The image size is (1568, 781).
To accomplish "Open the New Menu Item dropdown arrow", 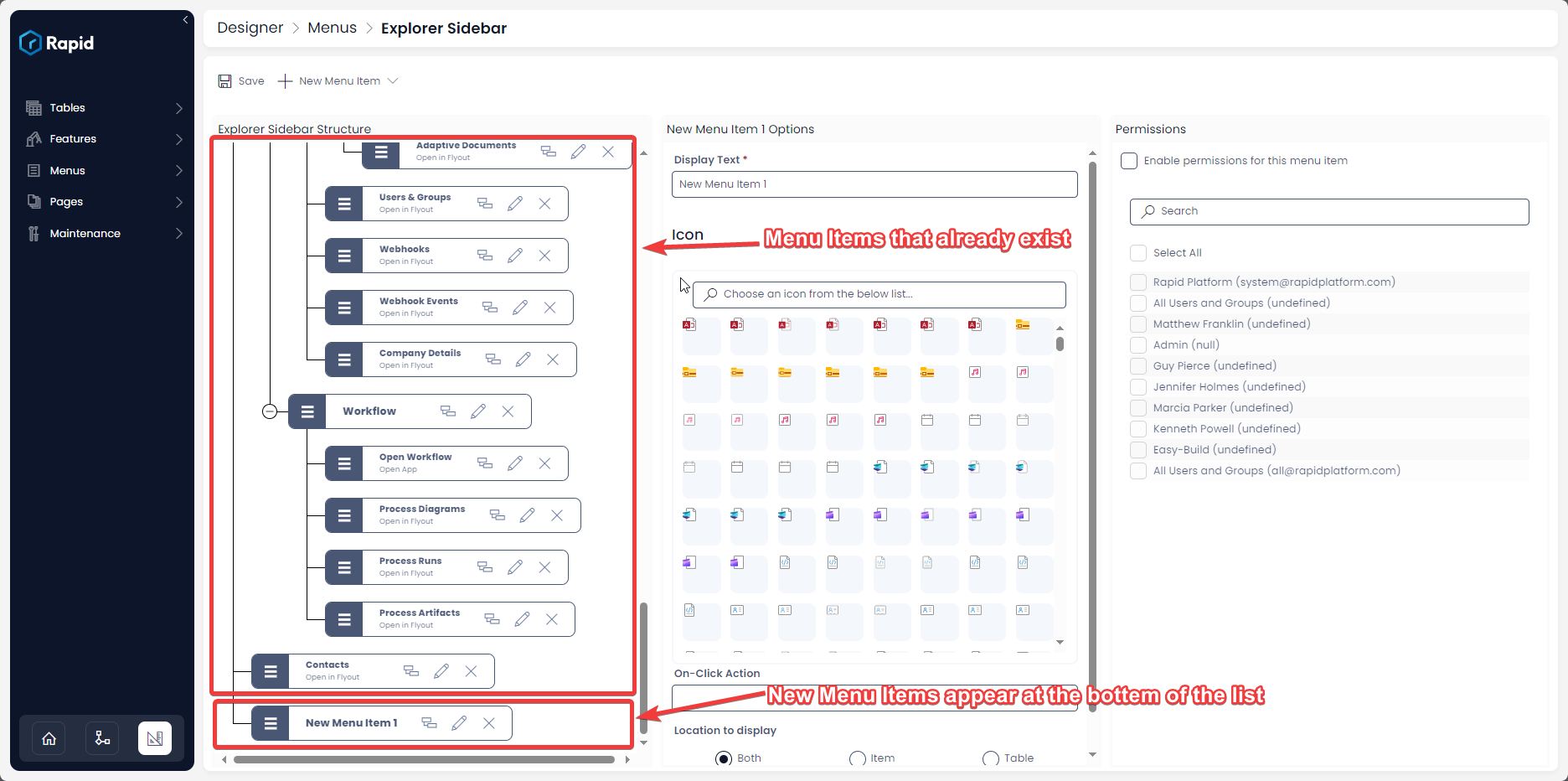I will coord(393,80).
